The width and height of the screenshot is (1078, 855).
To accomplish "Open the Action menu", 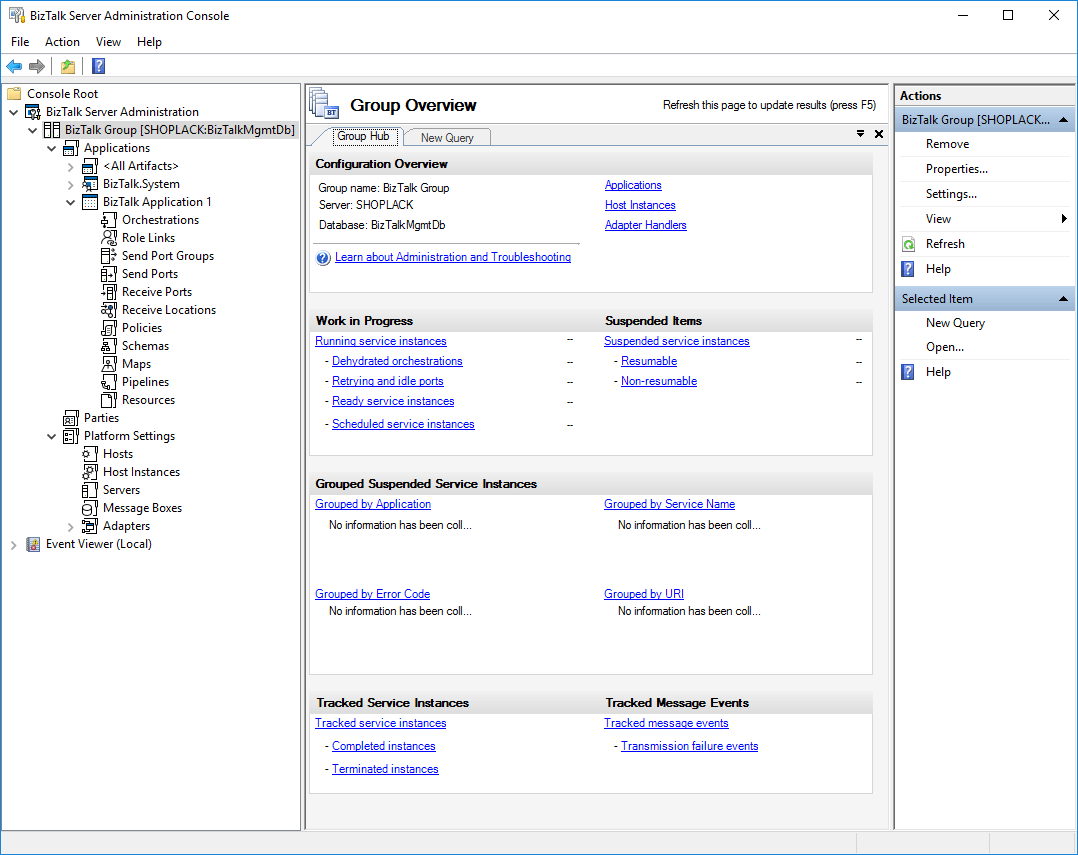I will click(x=62, y=42).
